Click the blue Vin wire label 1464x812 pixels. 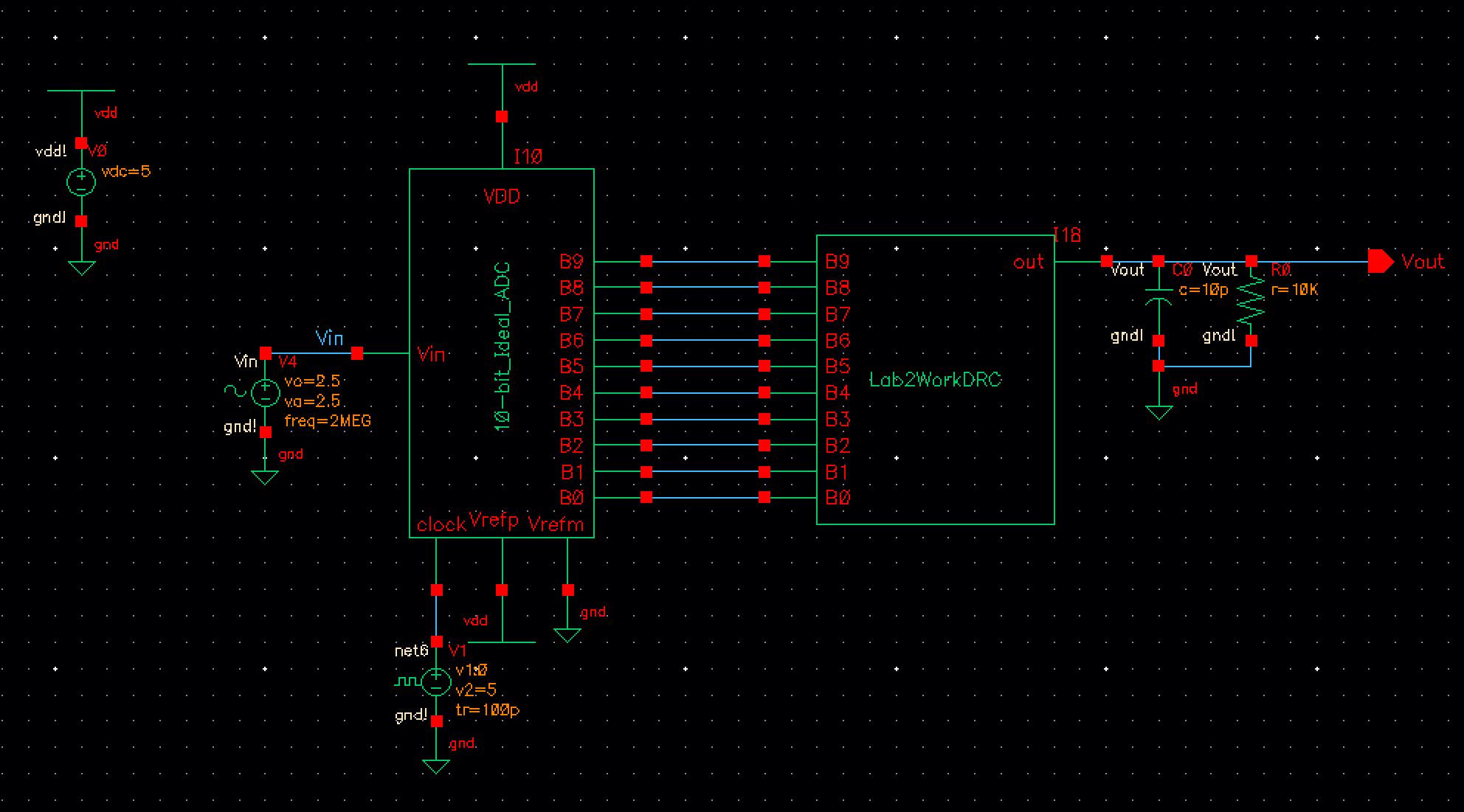[x=329, y=338]
